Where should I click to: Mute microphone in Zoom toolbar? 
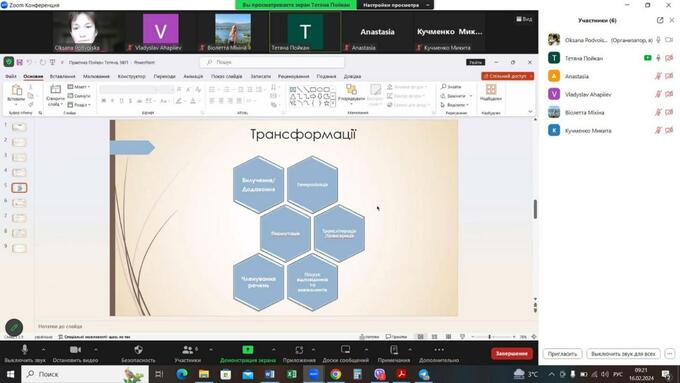[25, 349]
